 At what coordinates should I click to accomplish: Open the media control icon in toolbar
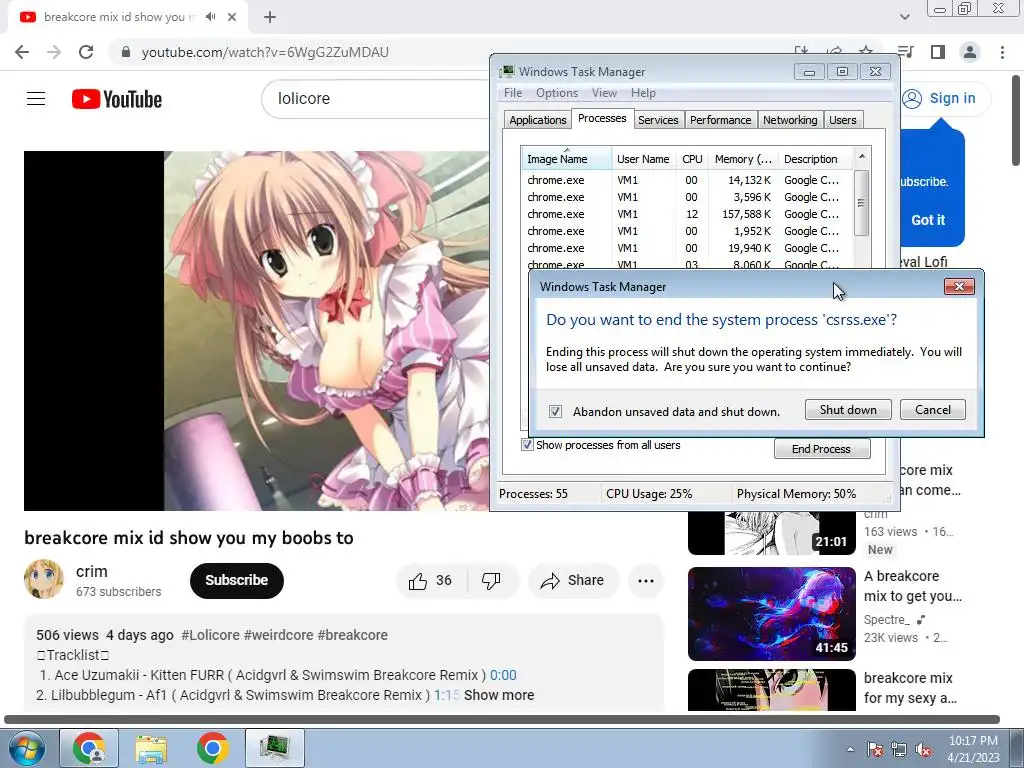(905, 52)
